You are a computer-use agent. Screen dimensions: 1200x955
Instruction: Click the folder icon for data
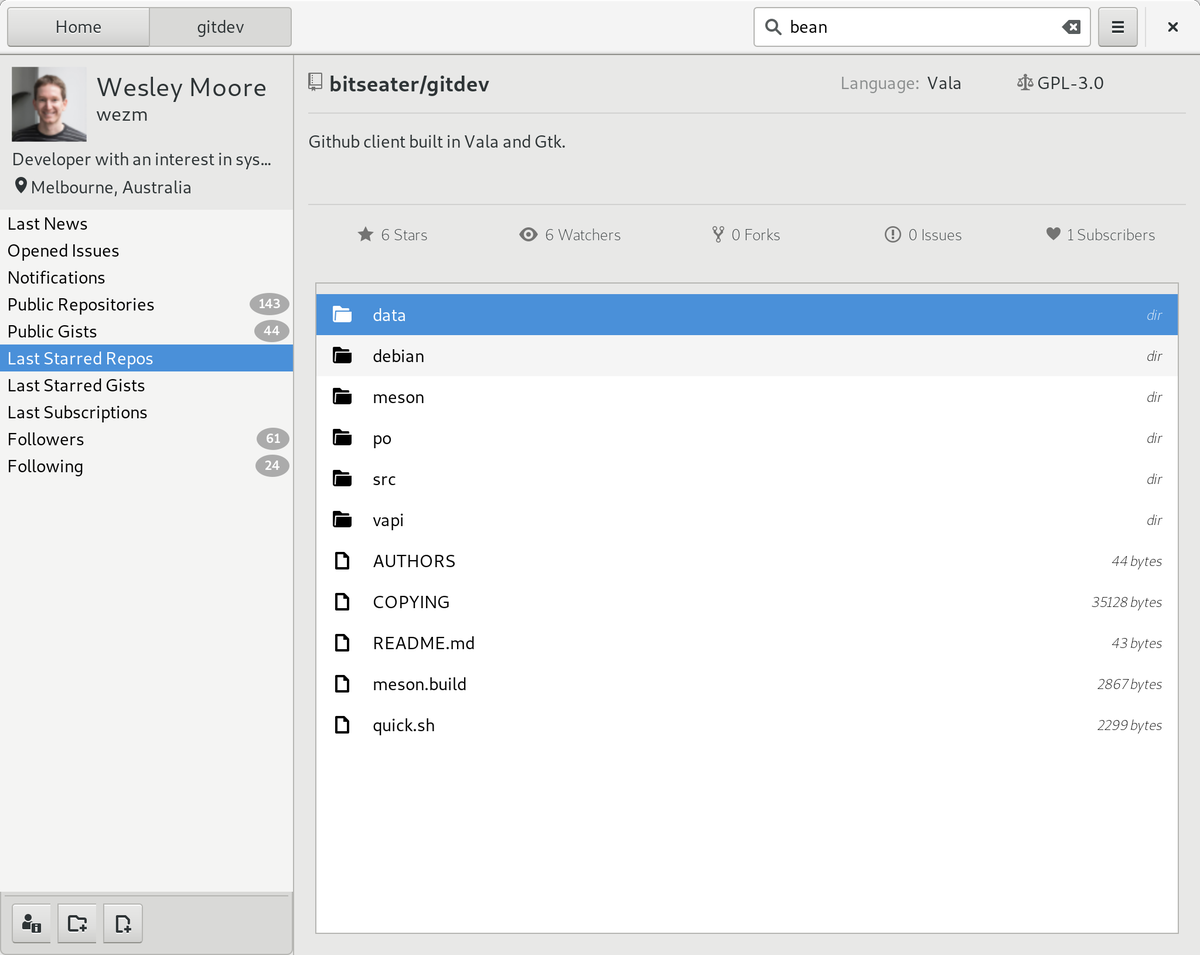tap(342, 315)
